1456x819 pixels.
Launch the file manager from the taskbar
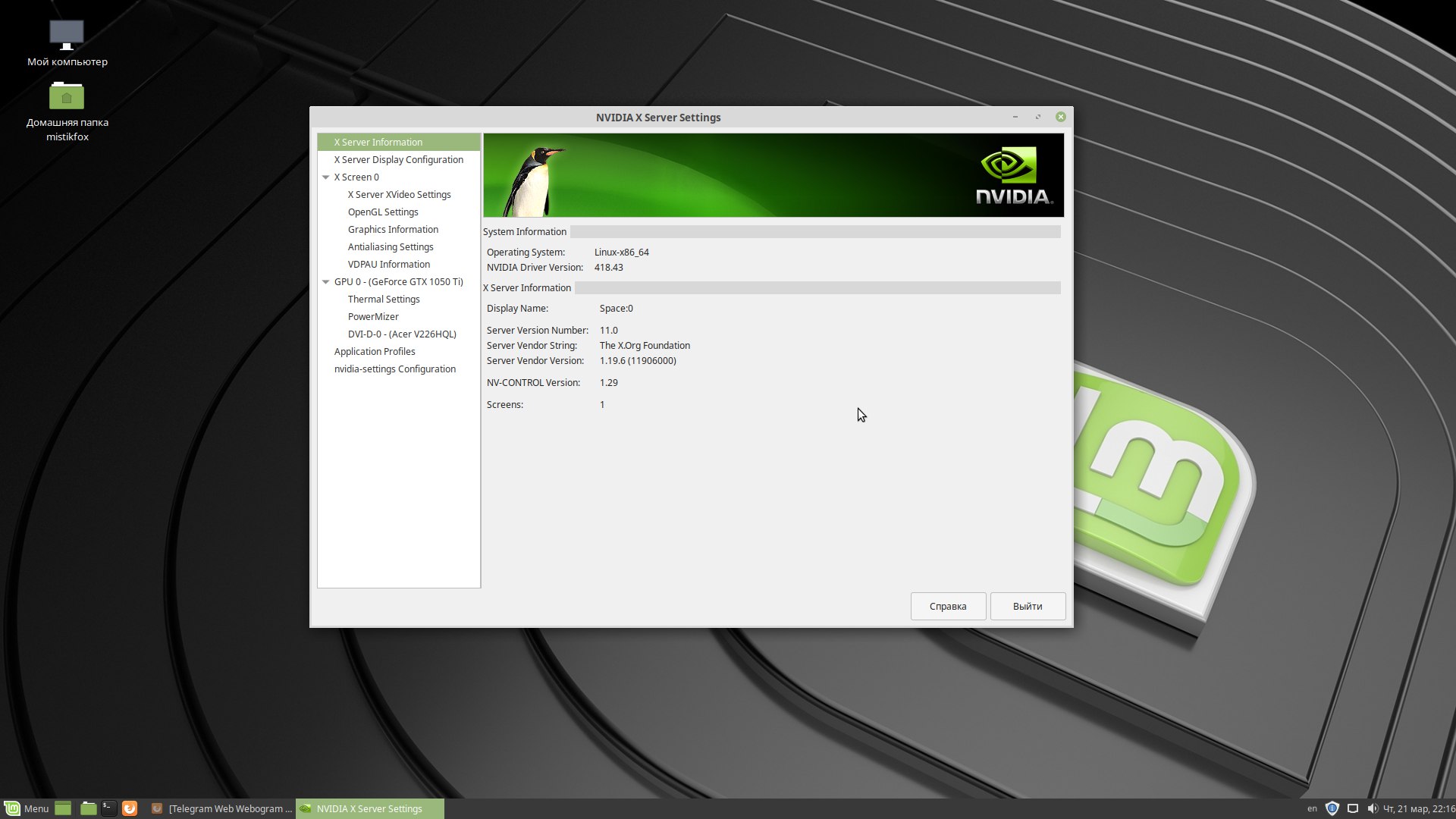88,808
